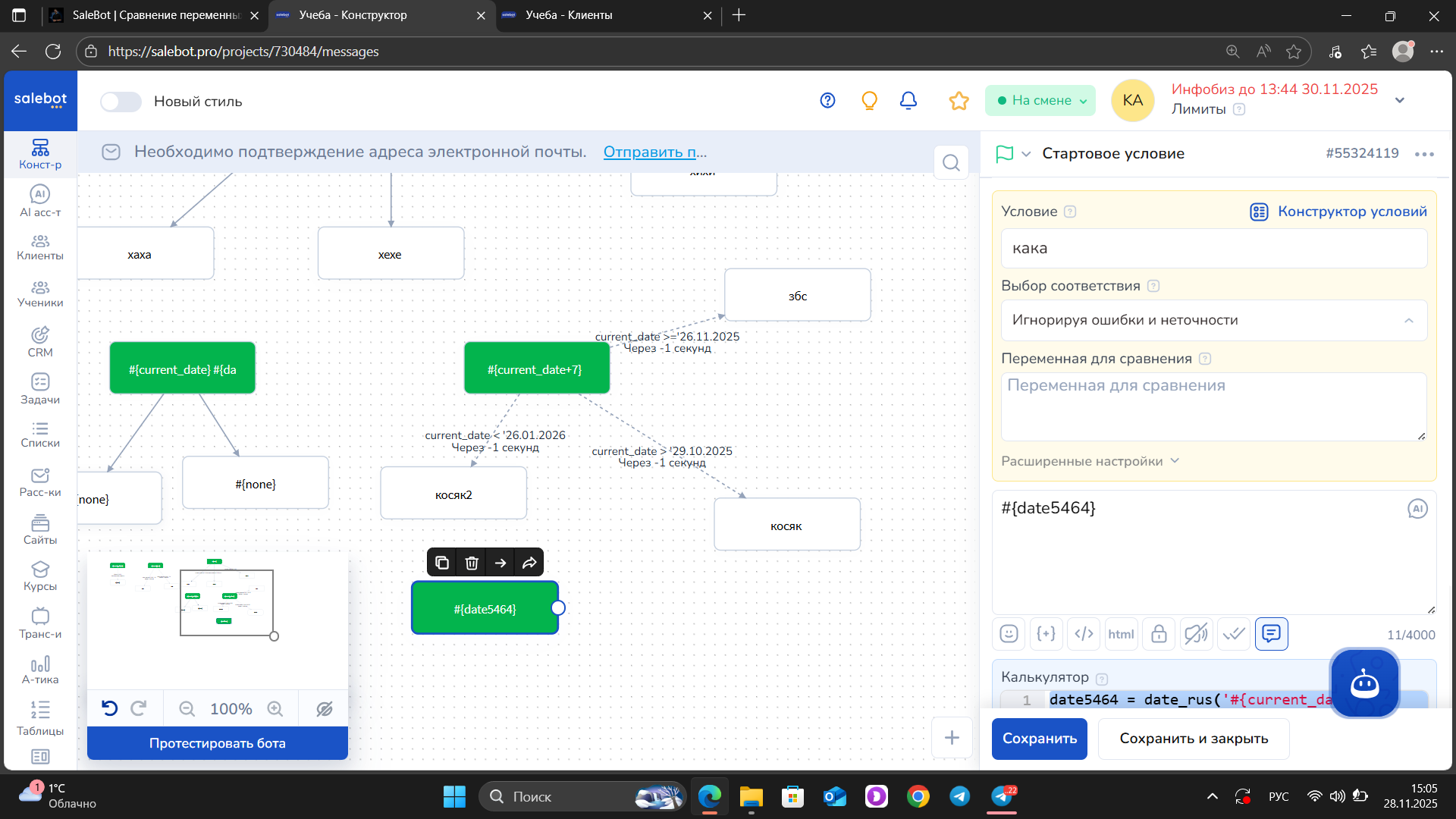This screenshot has width=1456, height=819.
Task: Open the CRM section in sidebar
Action: (x=40, y=342)
